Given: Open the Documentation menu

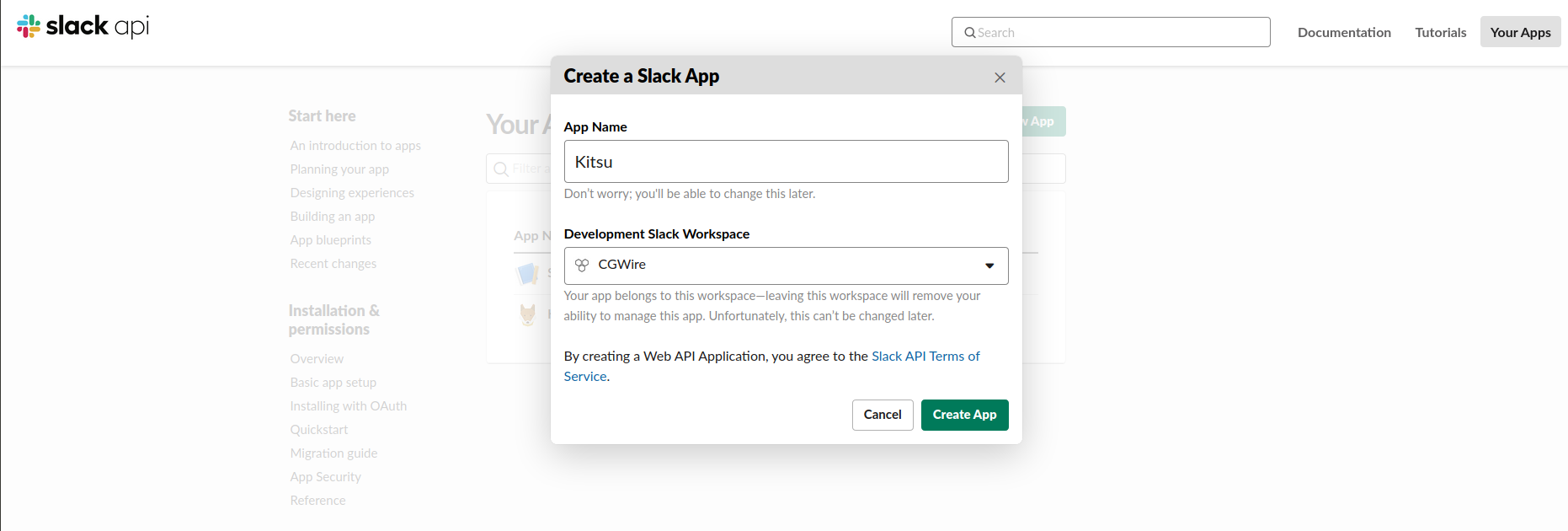Looking at the screenshot, I should (1344, 33).
